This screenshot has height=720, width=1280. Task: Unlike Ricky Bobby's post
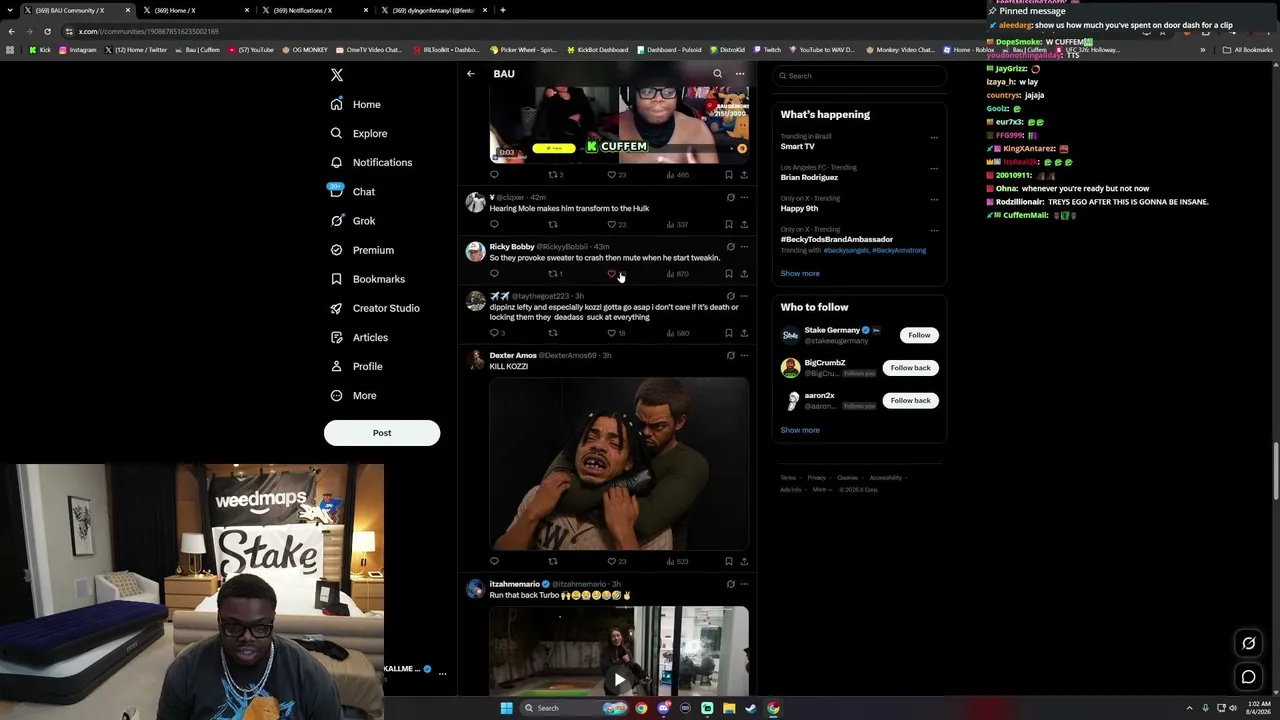point(612,274)
